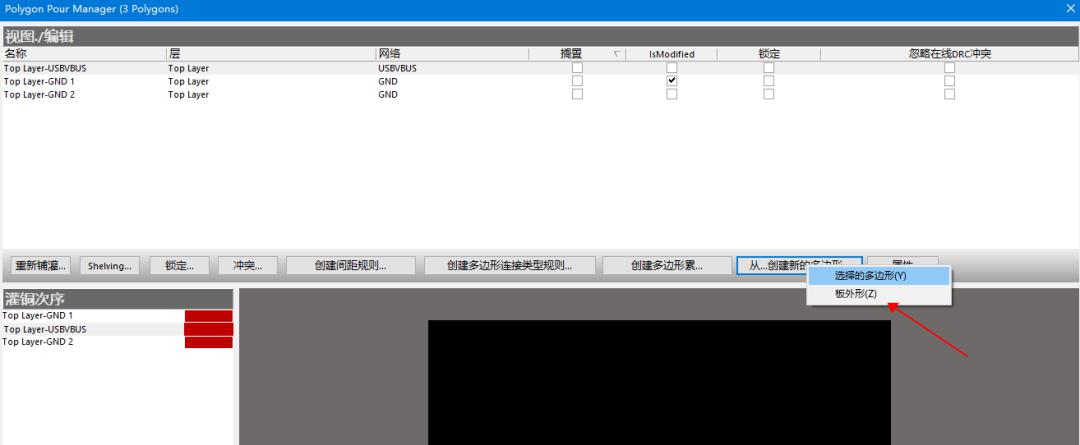This screenshot has width=1080, height=445.
Task: Click the 创建间距规则... button
Action: click(350, 266)
